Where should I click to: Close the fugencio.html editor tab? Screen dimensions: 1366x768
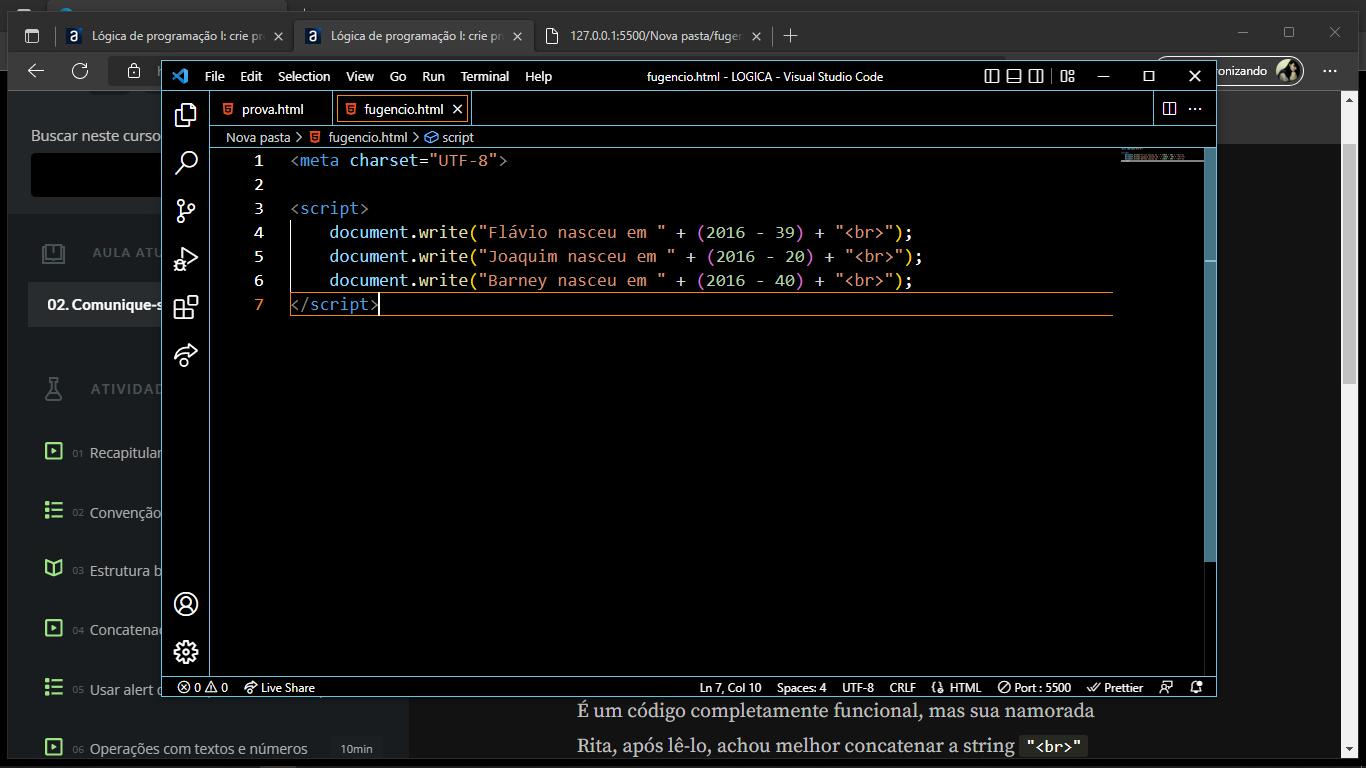[457, 109]
